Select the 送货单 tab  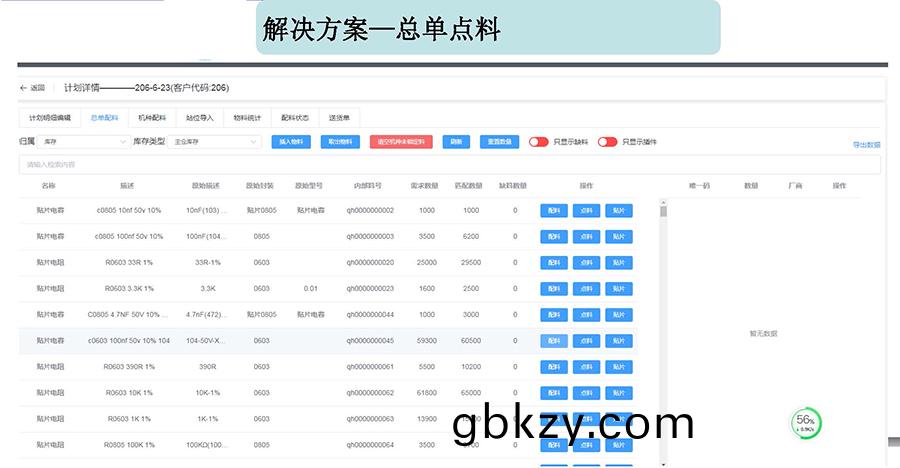click(338, 117)
